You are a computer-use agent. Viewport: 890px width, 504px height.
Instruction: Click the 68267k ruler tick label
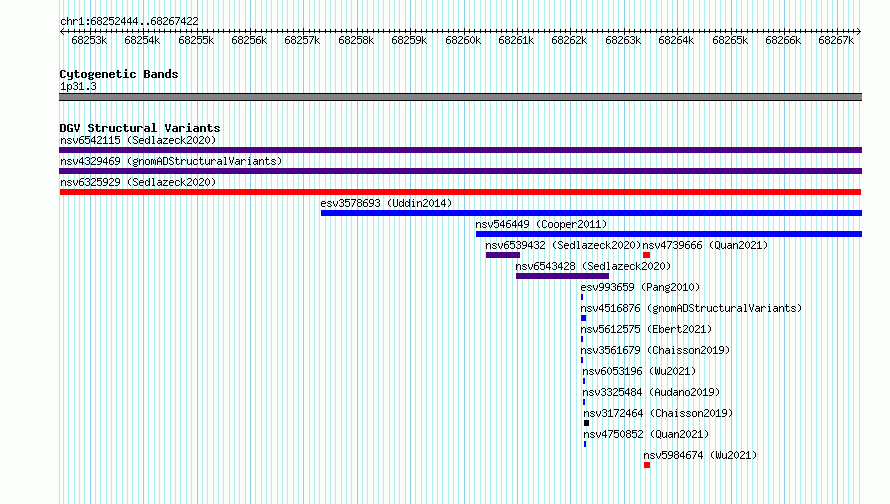(x=836, y=41)
